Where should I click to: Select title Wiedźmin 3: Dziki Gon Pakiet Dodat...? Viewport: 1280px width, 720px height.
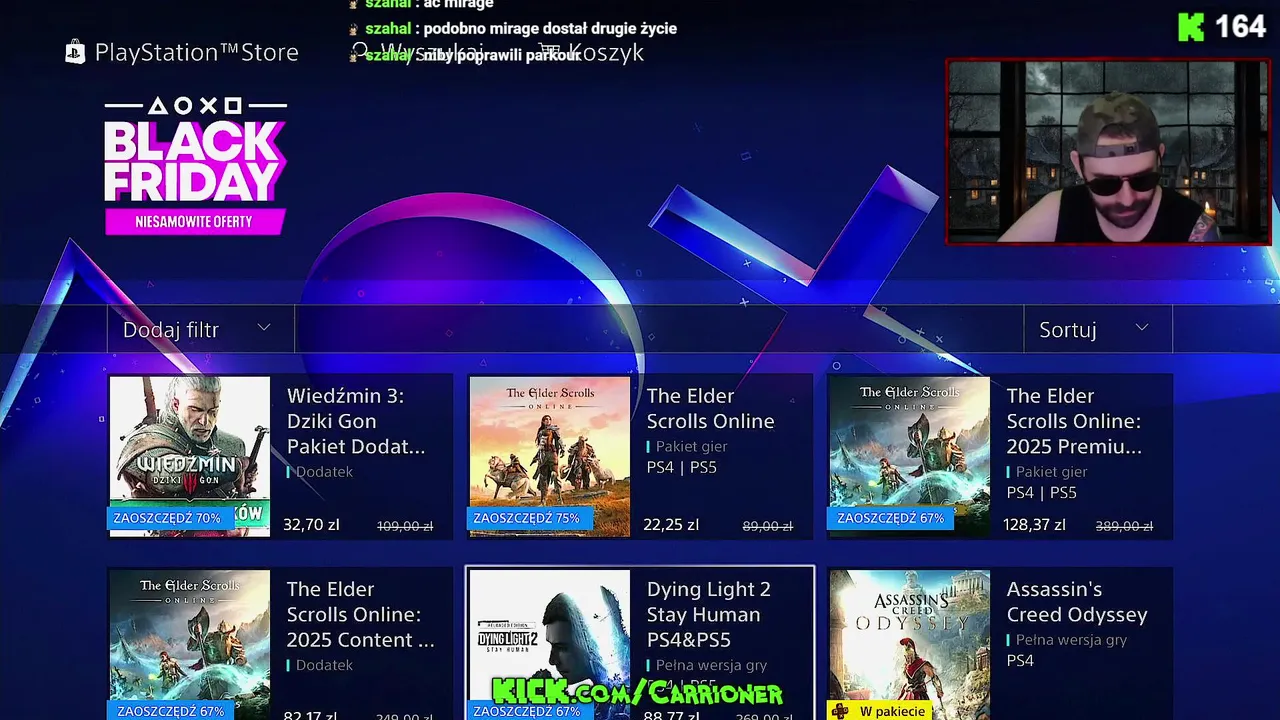[357, 421]
